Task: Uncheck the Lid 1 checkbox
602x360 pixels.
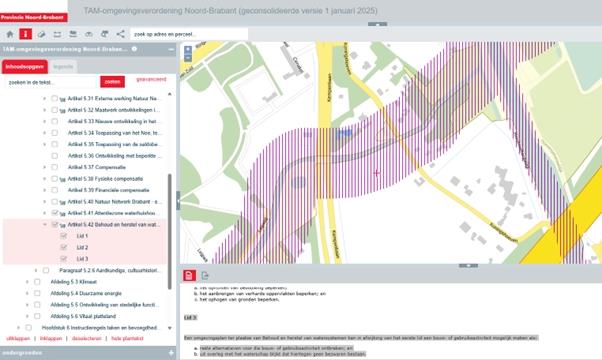Action: pyautogui.click(x=63, y=236)
